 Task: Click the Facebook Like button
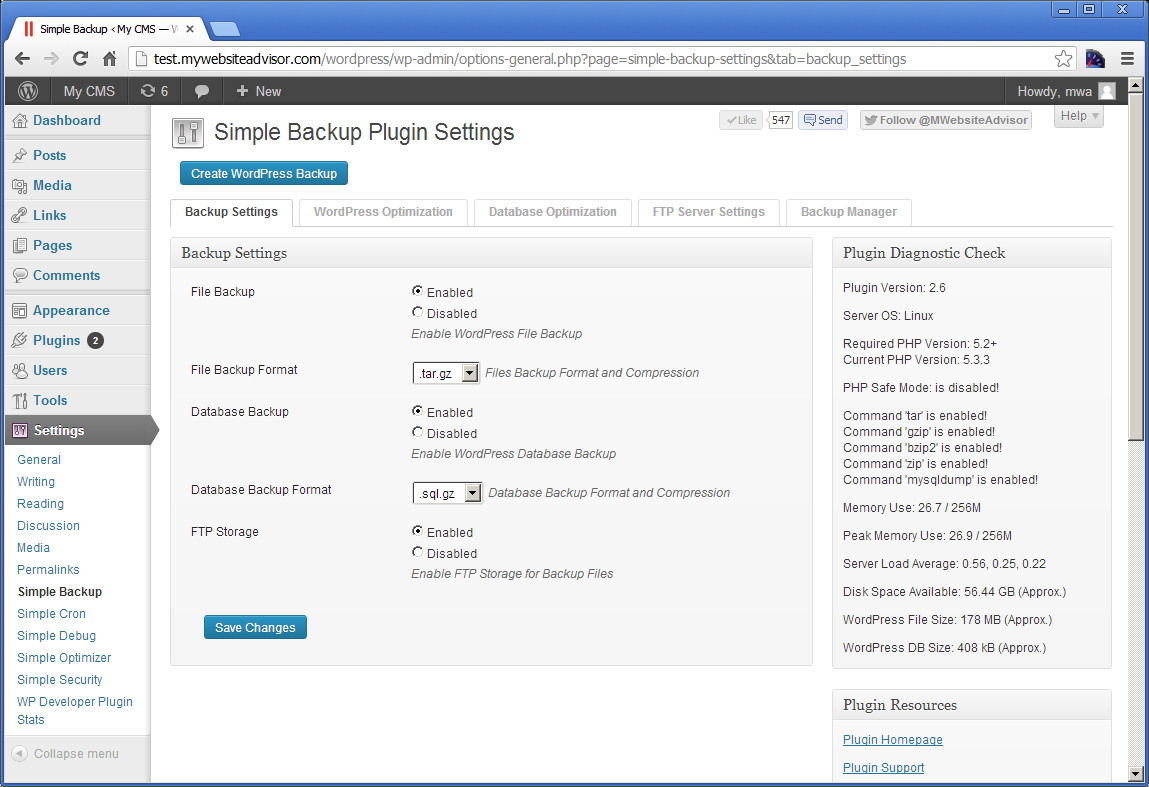click(x=742, y=120)
